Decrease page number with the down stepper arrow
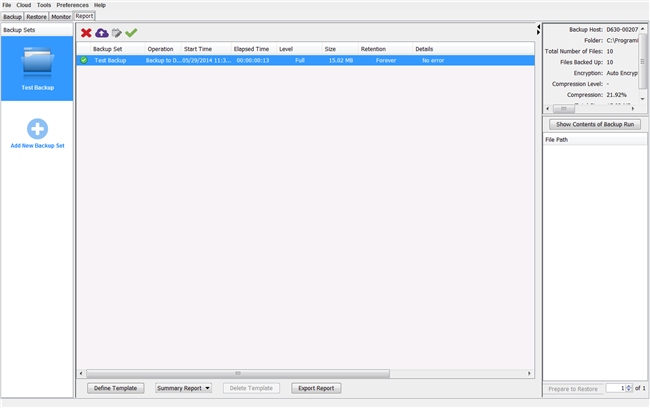650x408 pixels. click(x=629, y=390)
